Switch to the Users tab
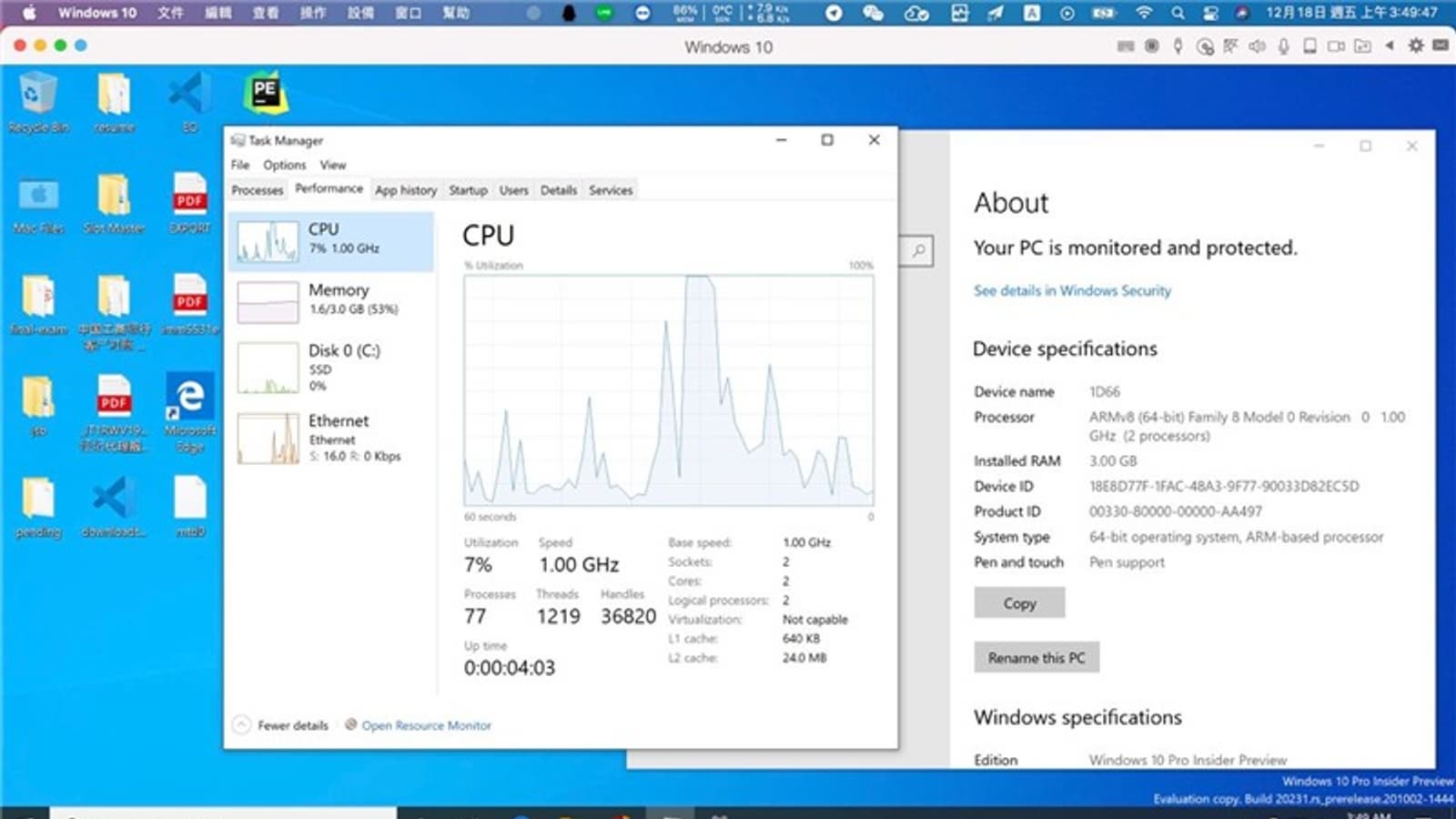The image size is (1456, 819). click(x=513, y=190)
